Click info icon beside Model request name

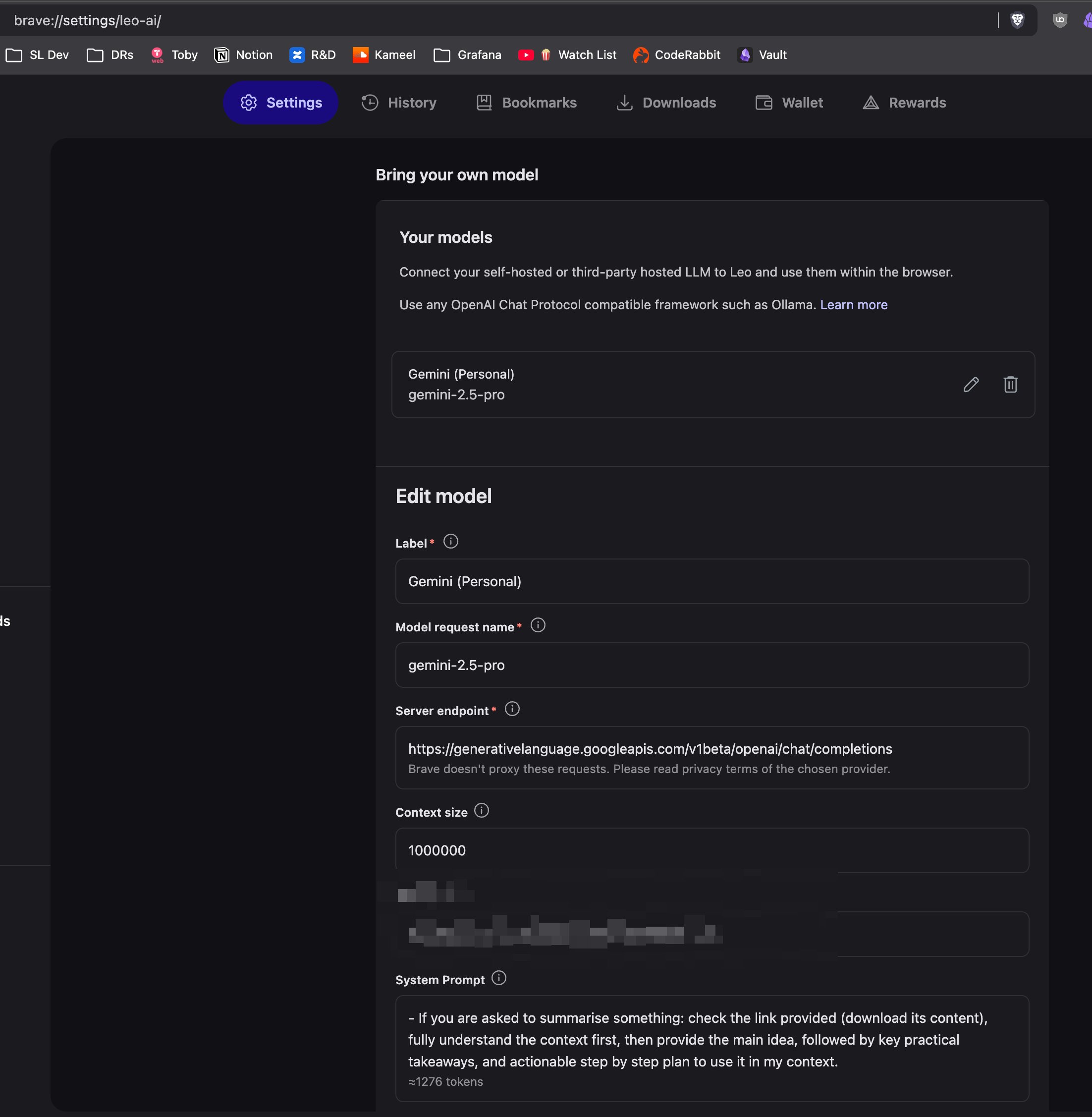click(538, 625)
